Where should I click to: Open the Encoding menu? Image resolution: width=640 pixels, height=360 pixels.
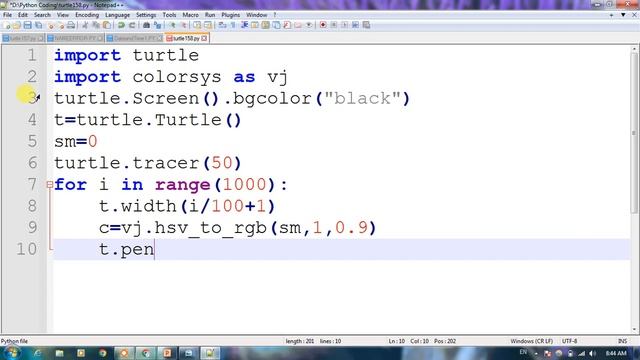point(87,15)
